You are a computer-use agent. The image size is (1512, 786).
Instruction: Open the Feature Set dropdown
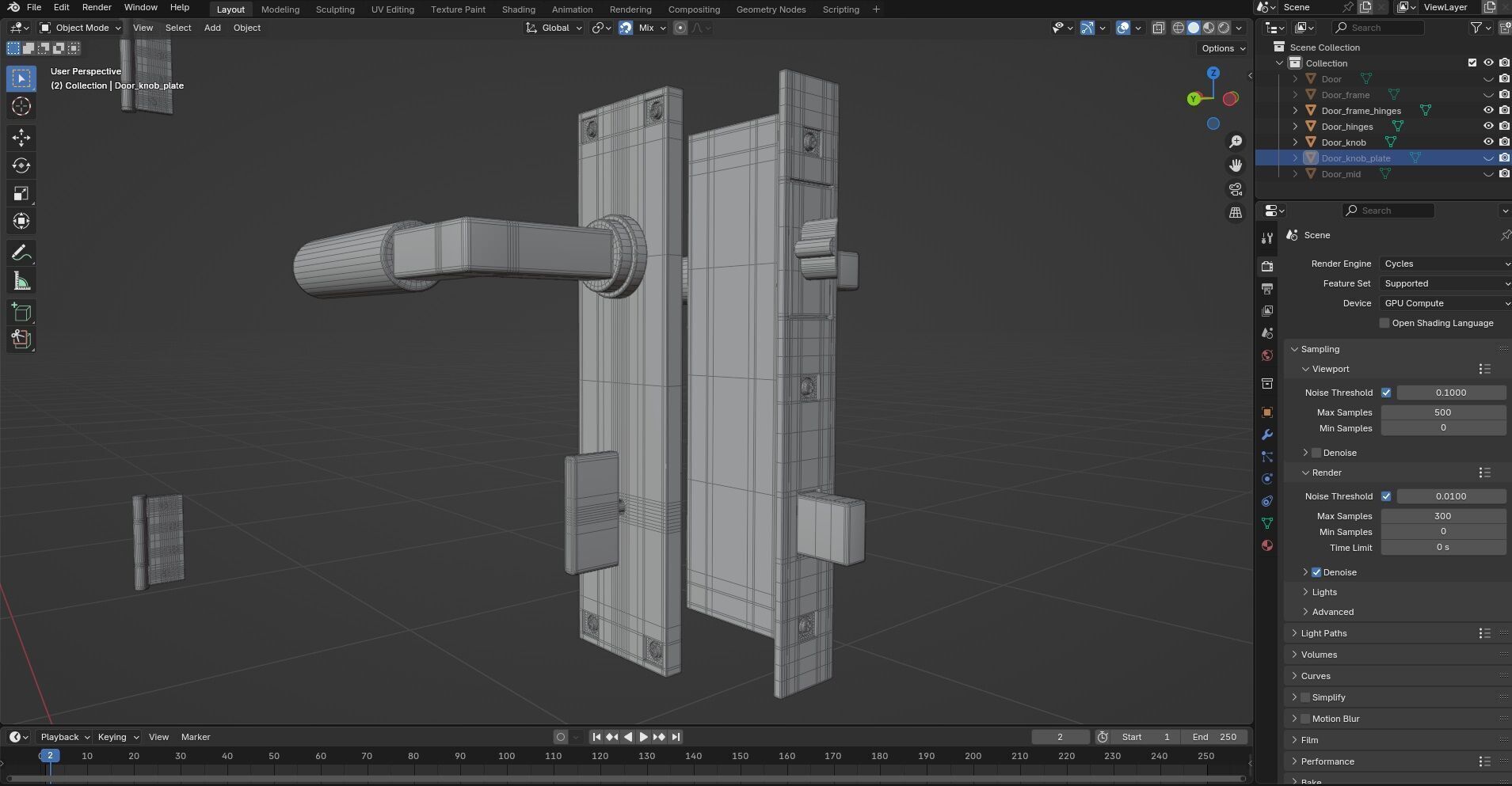[1445, 283]
